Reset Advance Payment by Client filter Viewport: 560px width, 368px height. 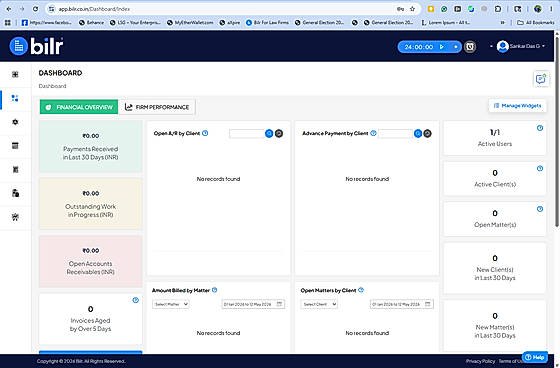pos(428,133)
